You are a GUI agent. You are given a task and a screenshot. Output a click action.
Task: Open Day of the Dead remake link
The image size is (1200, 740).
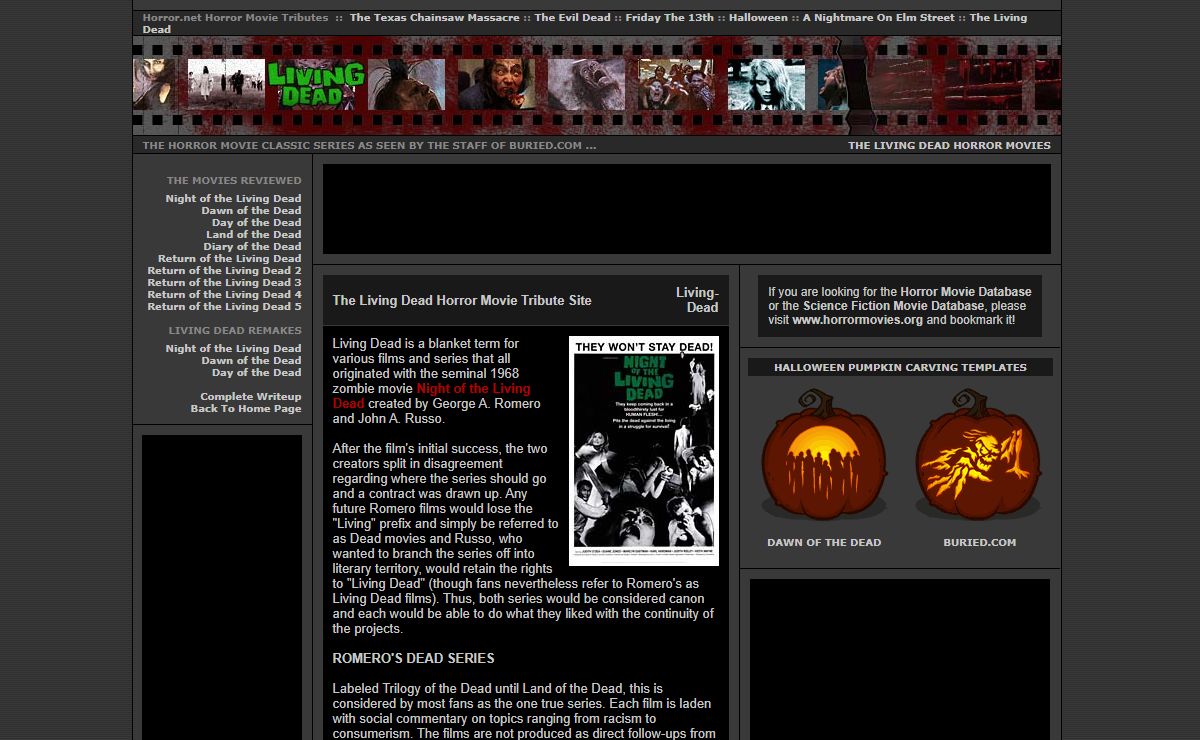[256, 373]
